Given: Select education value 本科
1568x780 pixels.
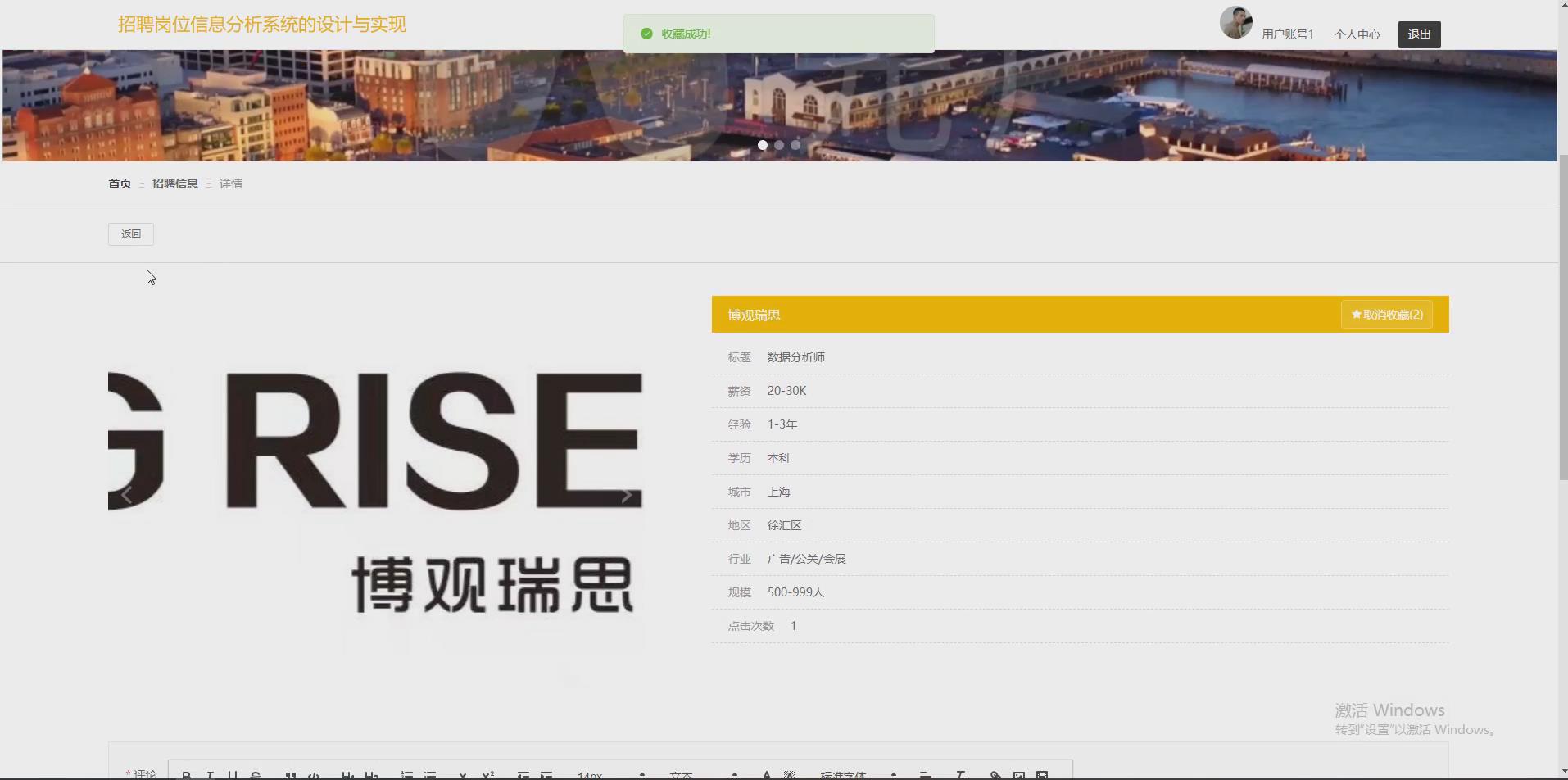Looking at the screenshot, I should 779,458.
